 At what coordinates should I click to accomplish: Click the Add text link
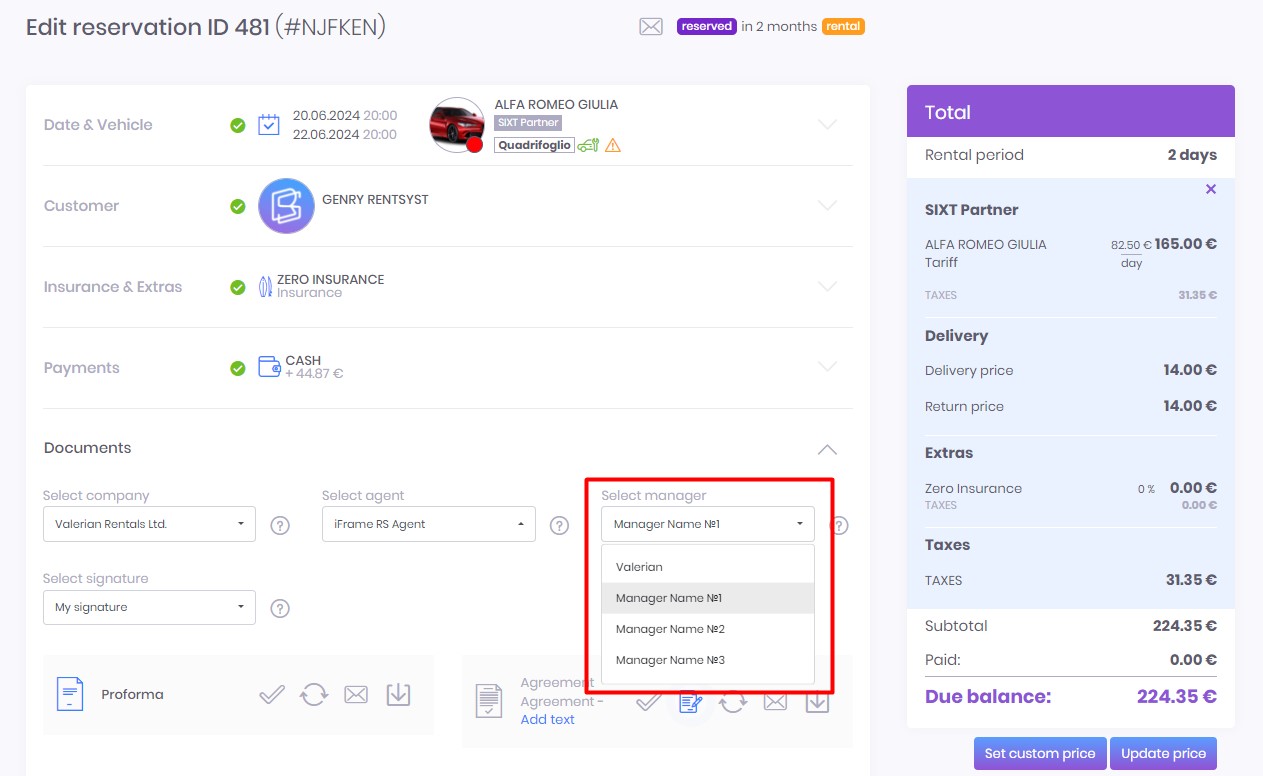[x=547, y=719]
